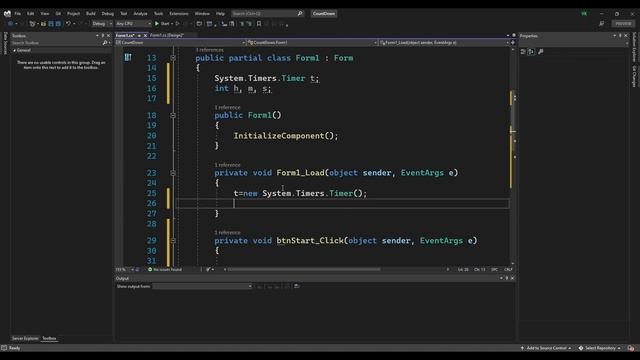Switch to the Form1.cs [Design] tab
The image size is (640, 360).
[167, 36]
